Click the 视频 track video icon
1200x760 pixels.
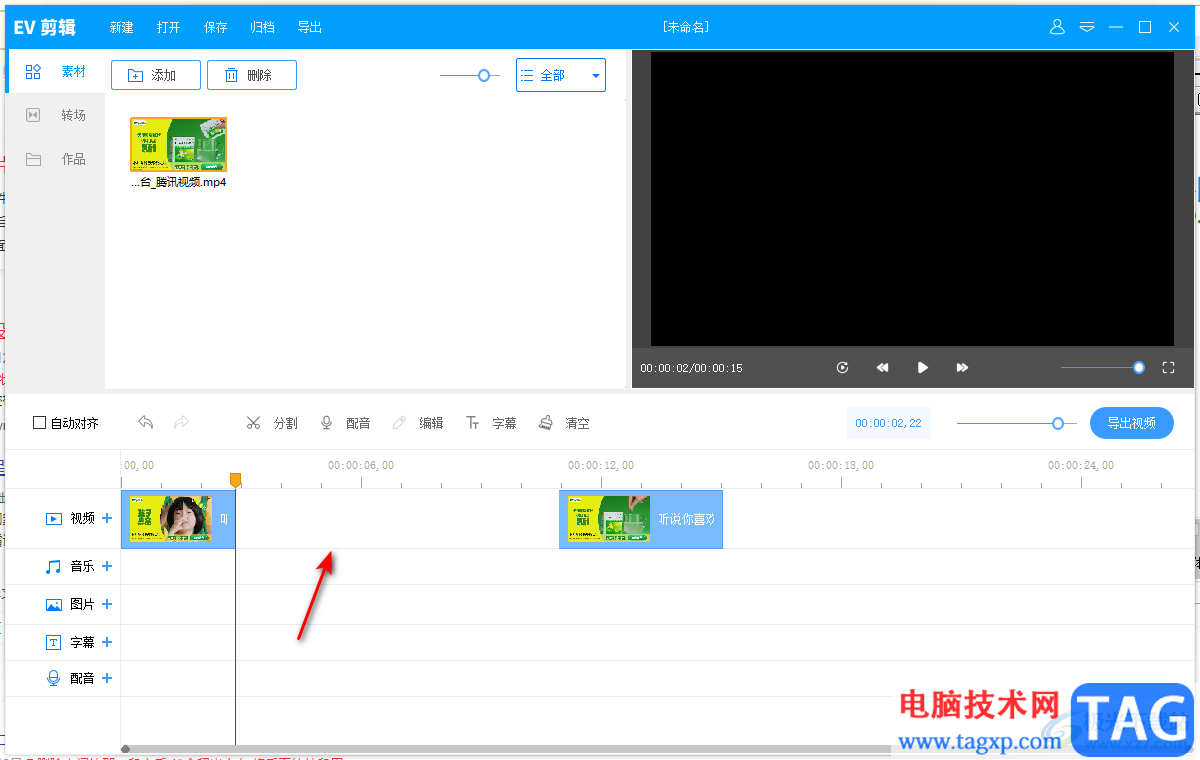click(x=54, y=518)
